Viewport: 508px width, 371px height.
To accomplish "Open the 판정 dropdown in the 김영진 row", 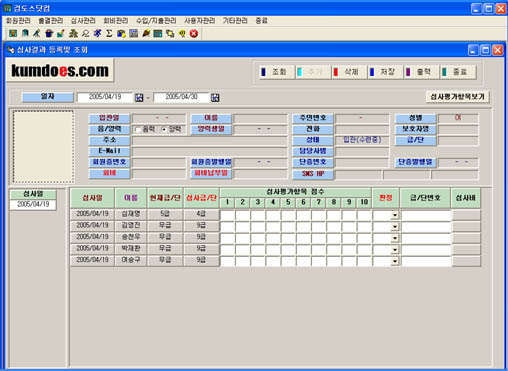I will click(x=395, y=227).
